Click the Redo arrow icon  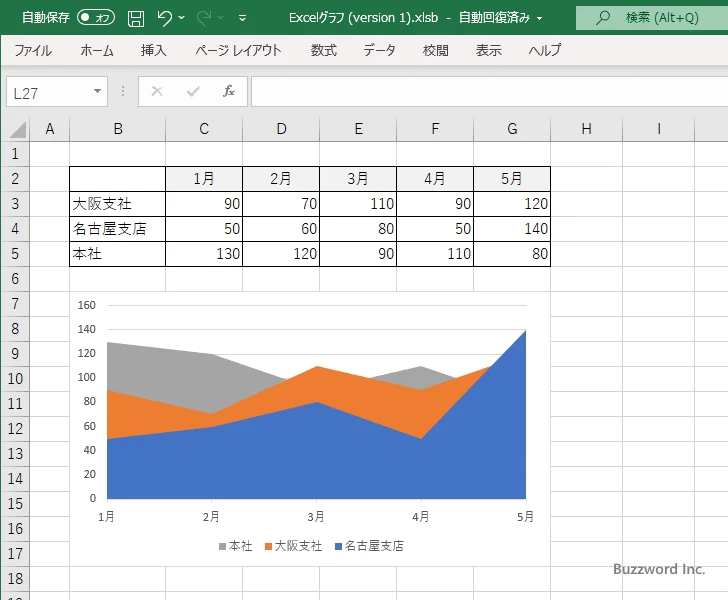[204, 18]
